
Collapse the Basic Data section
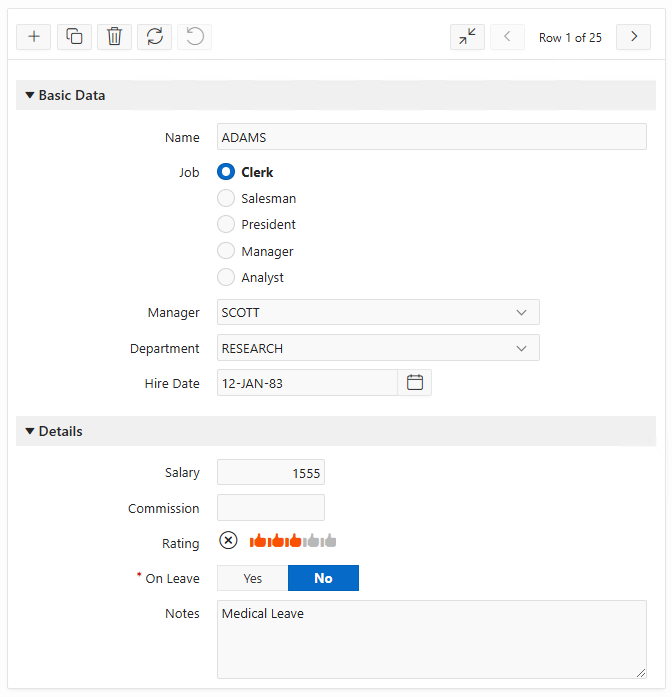pyautogui.click(x=30, y=95)
